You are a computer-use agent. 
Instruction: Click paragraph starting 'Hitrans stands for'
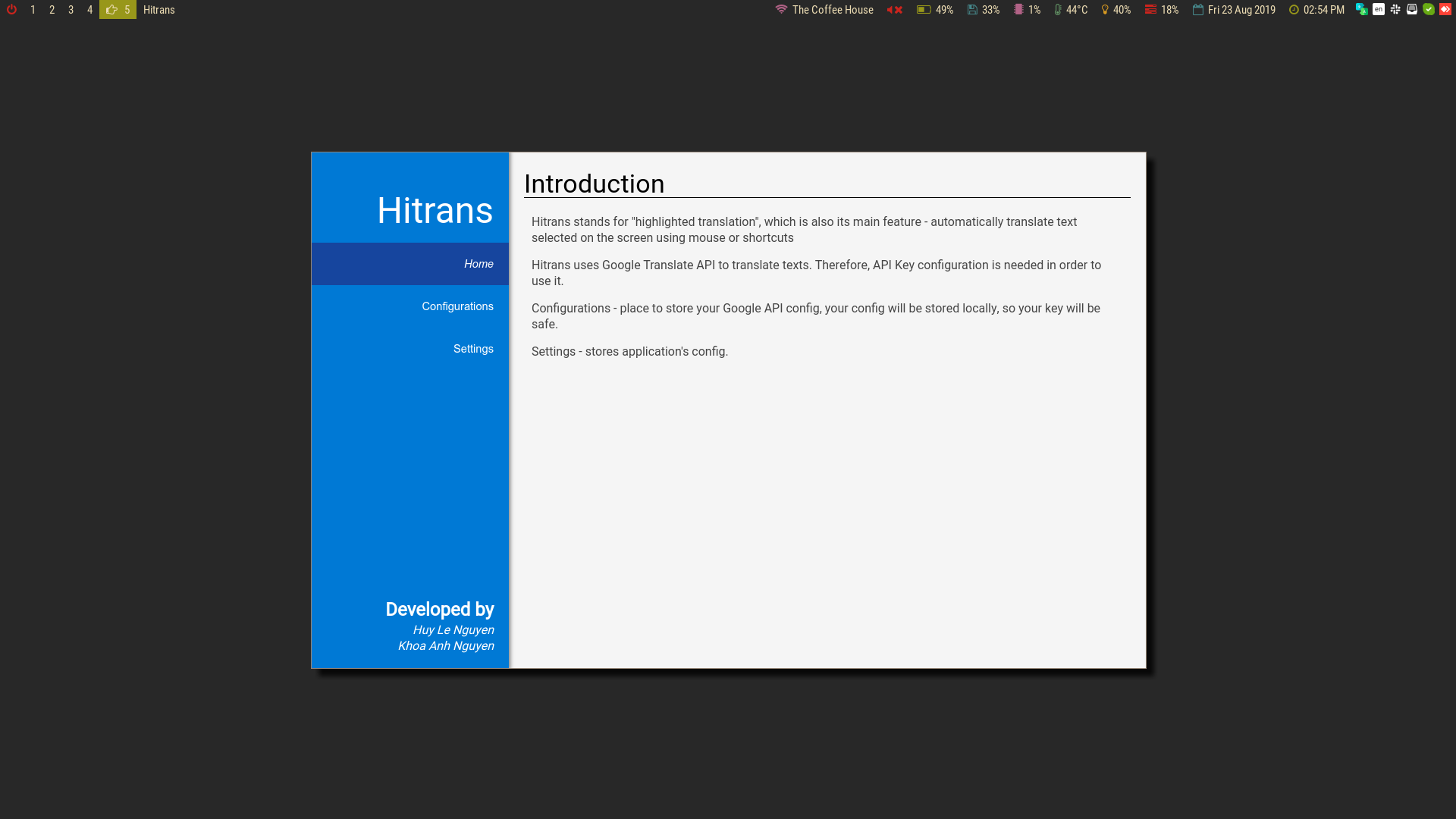click(x=804, y=230)
